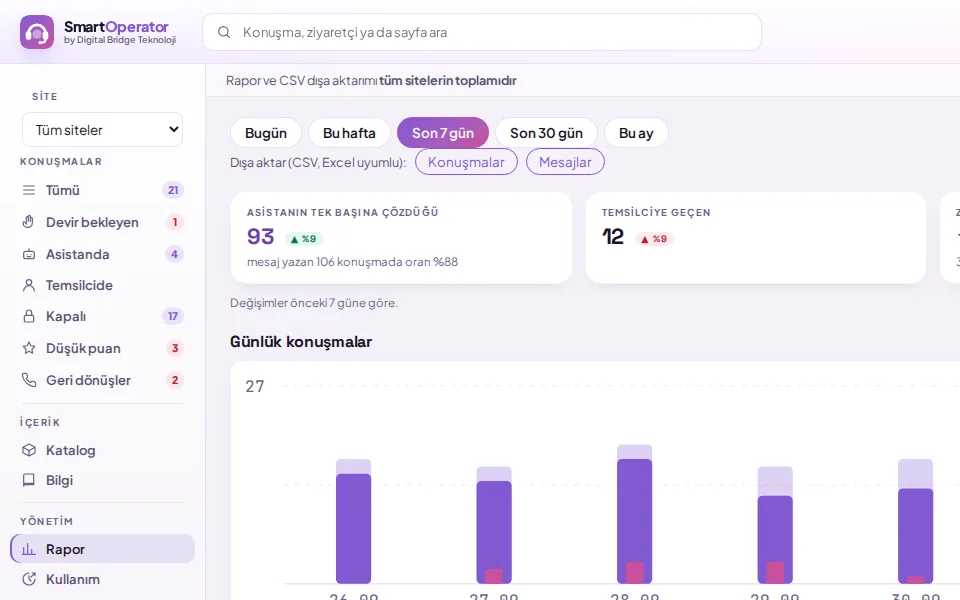
Task: Click the Kapalı lock icon
Action: point(29,317)
